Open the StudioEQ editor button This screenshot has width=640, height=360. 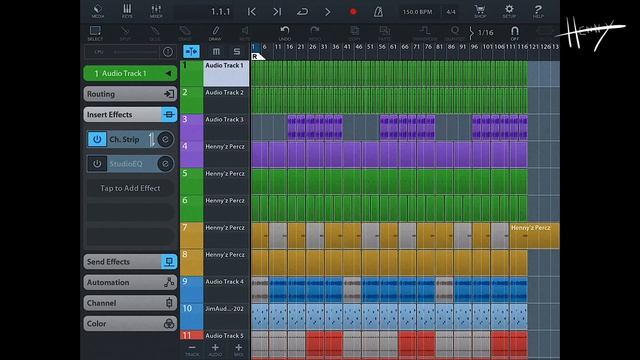point(165,164)
